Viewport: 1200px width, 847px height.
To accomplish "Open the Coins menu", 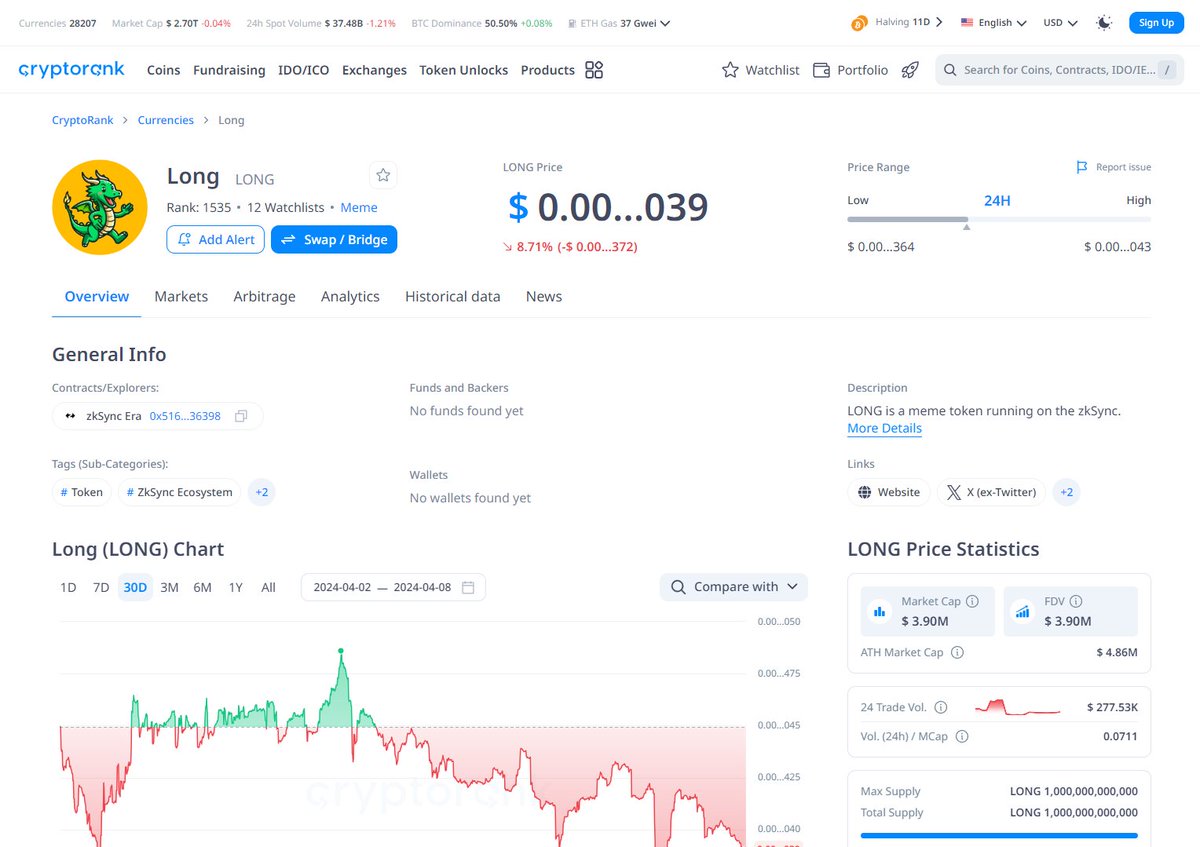I will [x=164, y=70].
